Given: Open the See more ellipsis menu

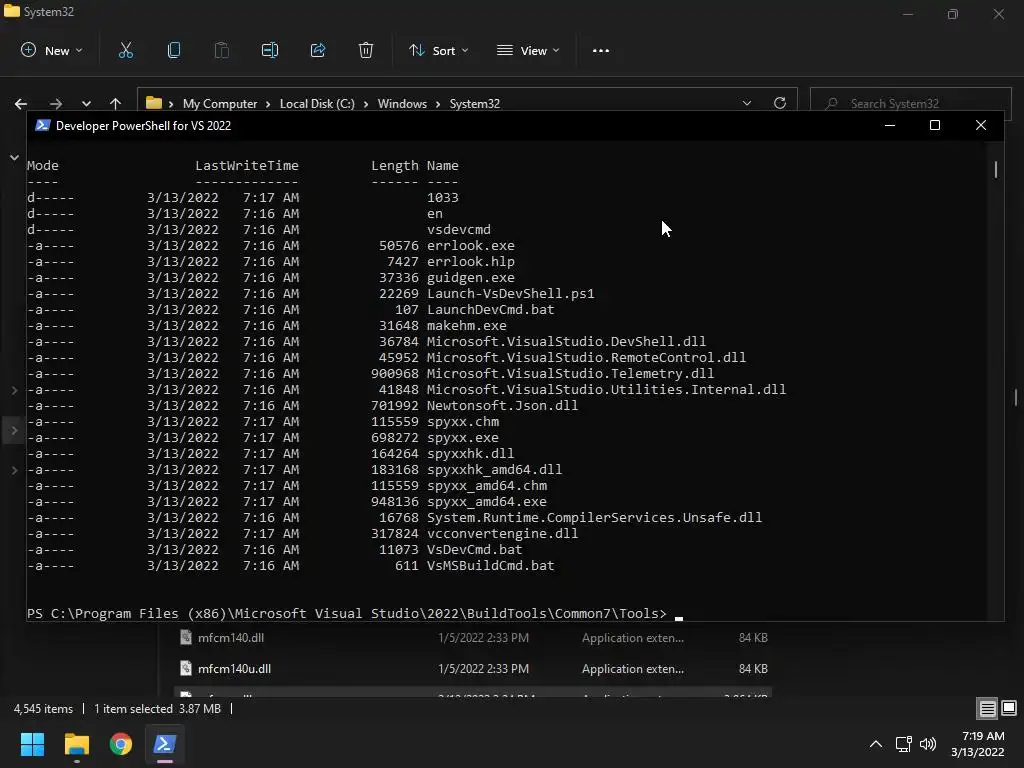Looking at the screenshot, I should click(x=601, y=50).
